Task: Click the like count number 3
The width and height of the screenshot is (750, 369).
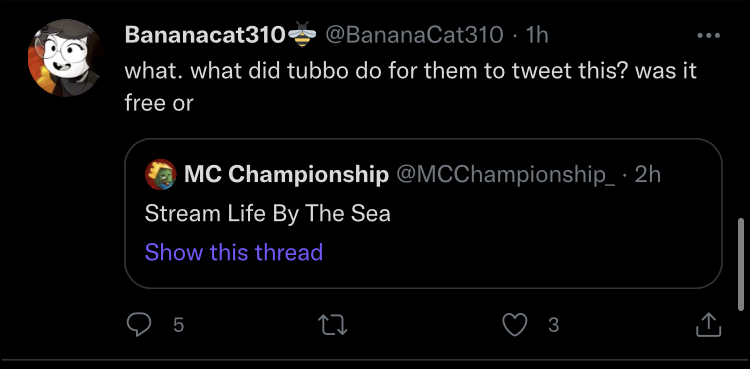Action: coord(553,325)
